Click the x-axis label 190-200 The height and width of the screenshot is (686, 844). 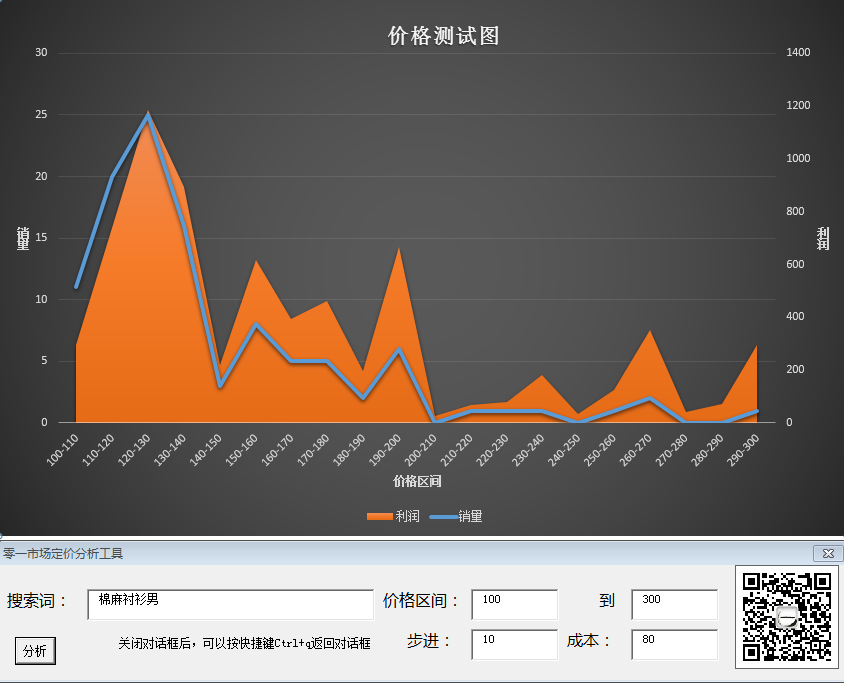pyautogui.click(x=385, y=450)
